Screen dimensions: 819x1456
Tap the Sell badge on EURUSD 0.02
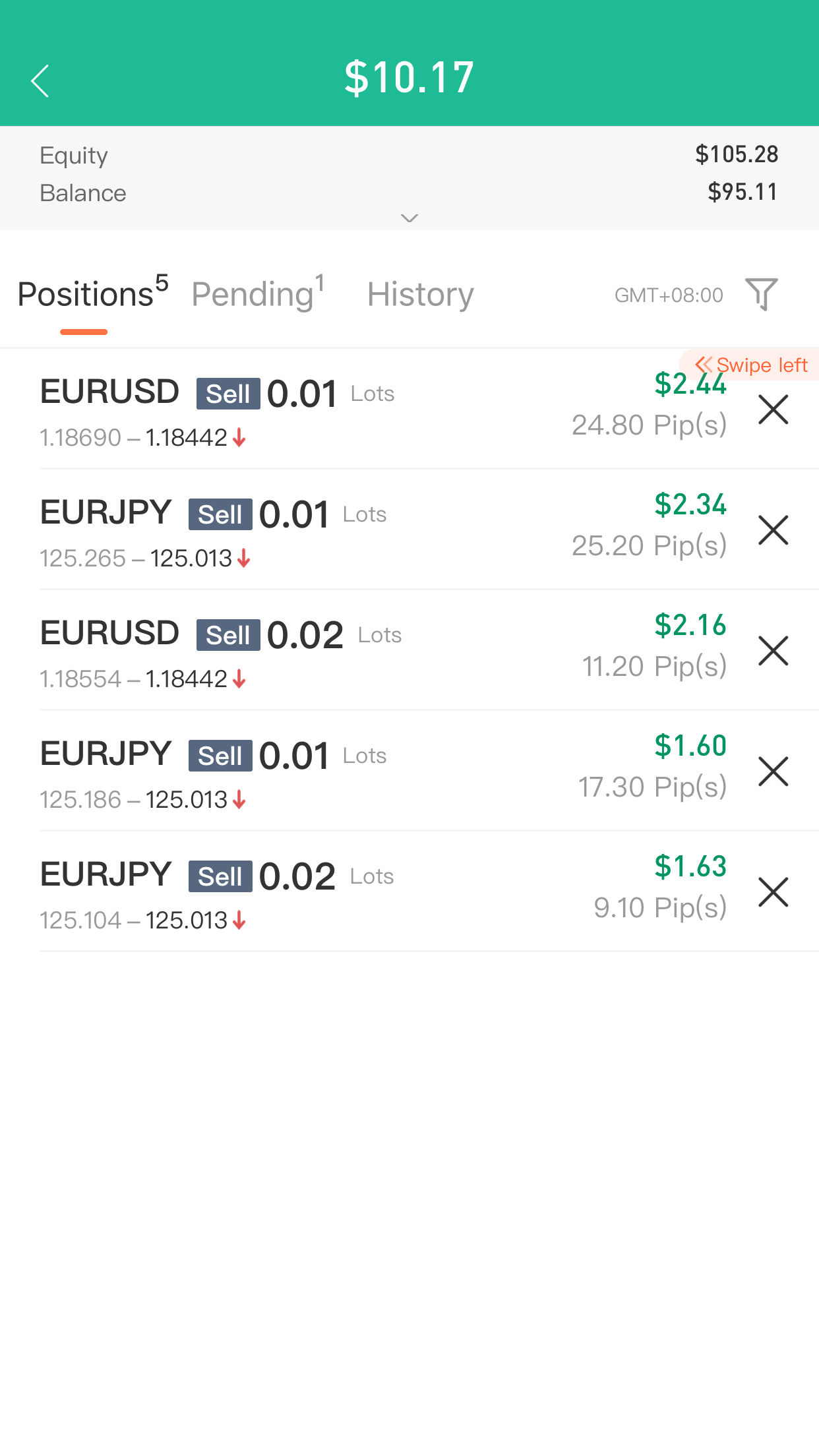point(228,635)
